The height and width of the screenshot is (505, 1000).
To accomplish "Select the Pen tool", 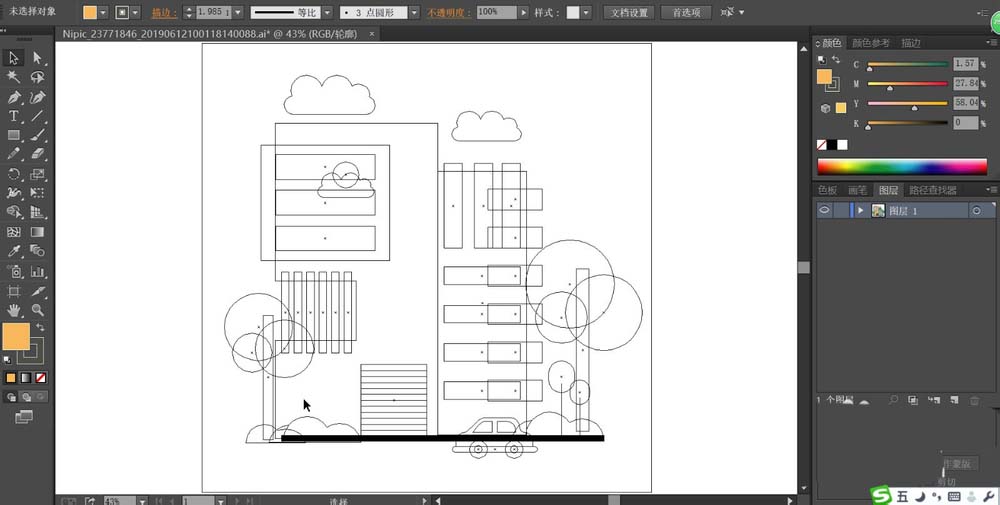I will point(13,97).
